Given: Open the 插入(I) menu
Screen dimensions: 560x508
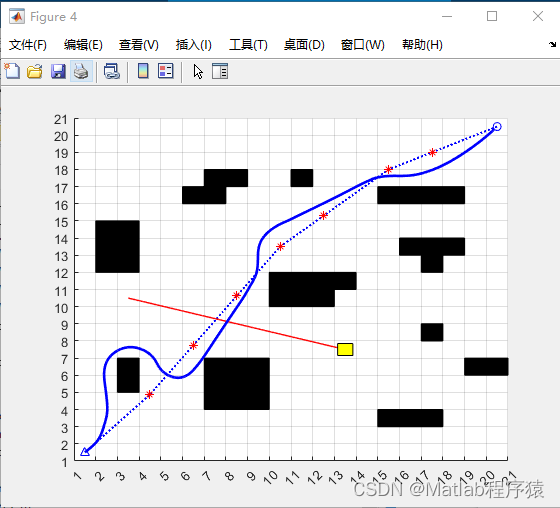Looking at the screenshot, I should [194, 45].
